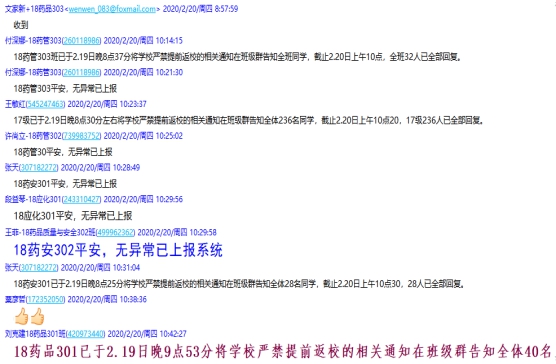Viewport: 556px width, 364px height.
Task: Click 307182272 link in the 10:28:49 message
Action: point(39,167)
